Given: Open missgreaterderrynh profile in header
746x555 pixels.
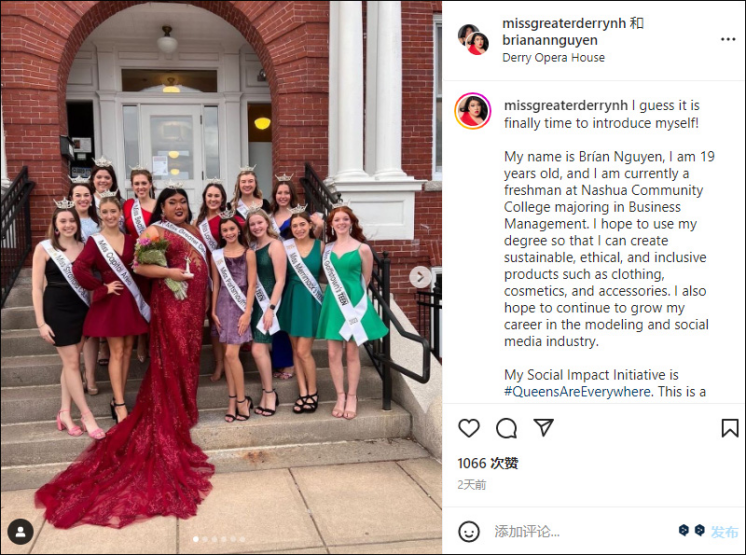Looking at the screenshot, I should [x=565, y=23].
